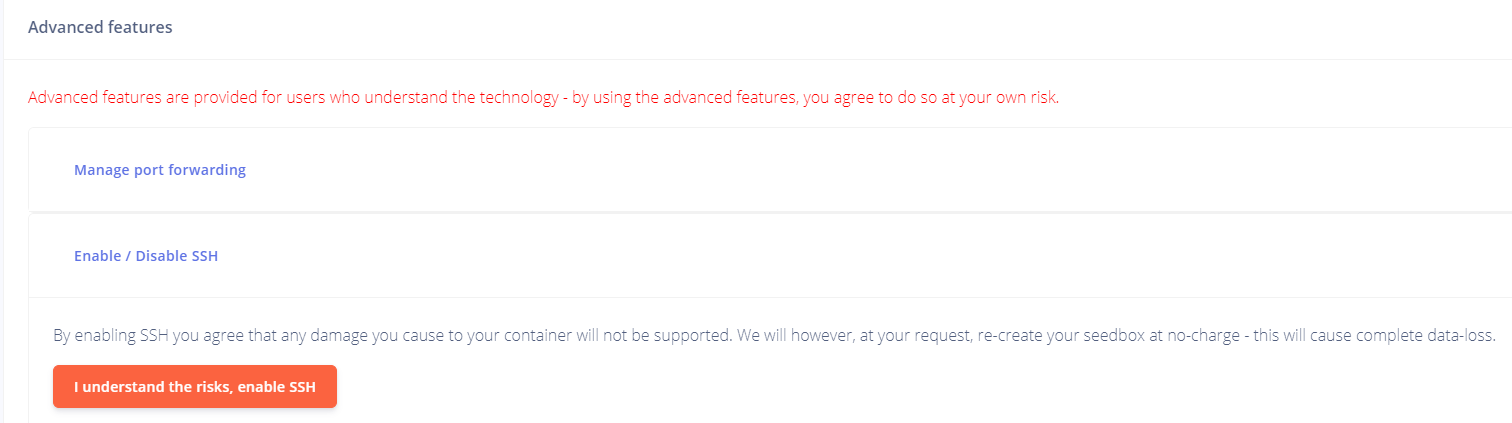Click the Enable / Disable SSH panel header
1512x423 pixels.
coord(770,256)
